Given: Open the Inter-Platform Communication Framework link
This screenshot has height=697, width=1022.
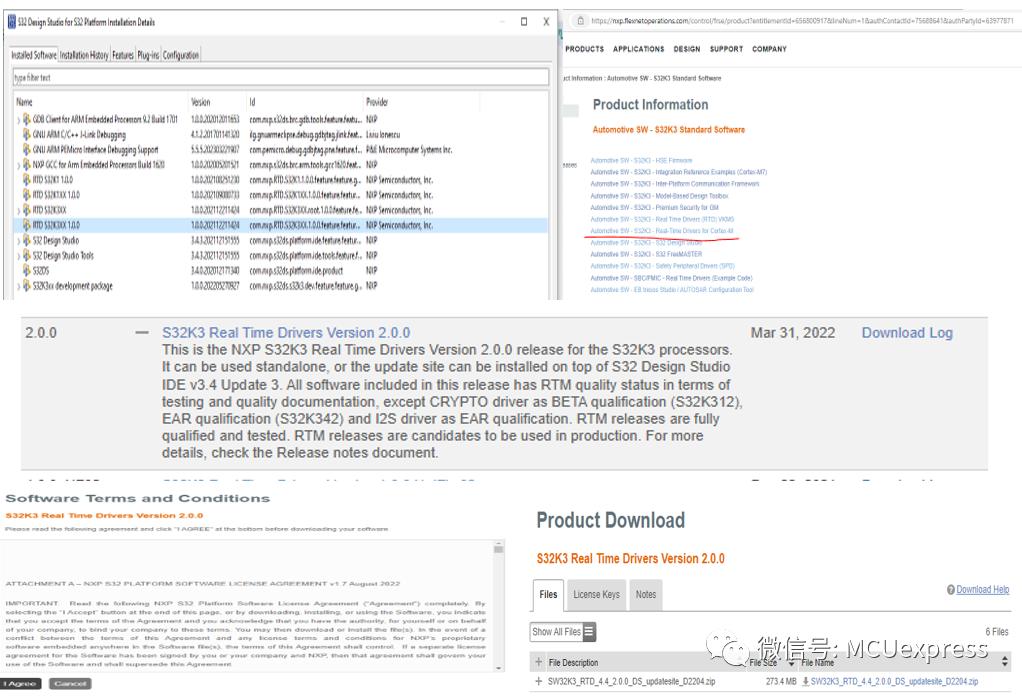Looking at the screenshot, I should (x=675, y=184).
